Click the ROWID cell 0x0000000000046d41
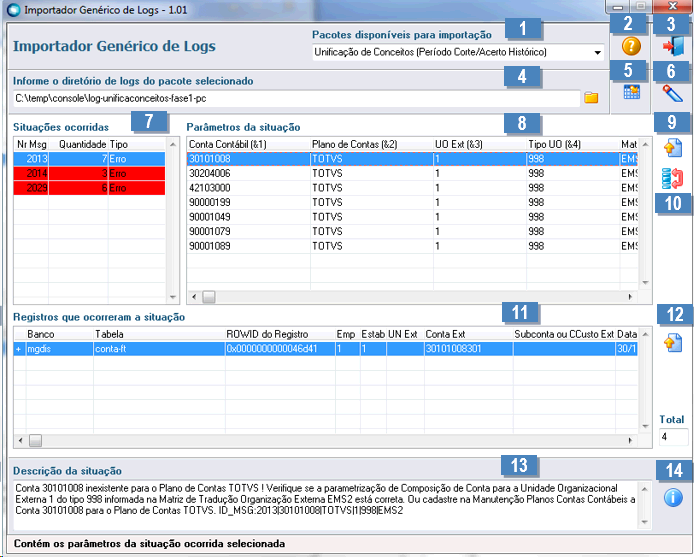The width and height of the screenshot is (694, 557). pos(280,349)
